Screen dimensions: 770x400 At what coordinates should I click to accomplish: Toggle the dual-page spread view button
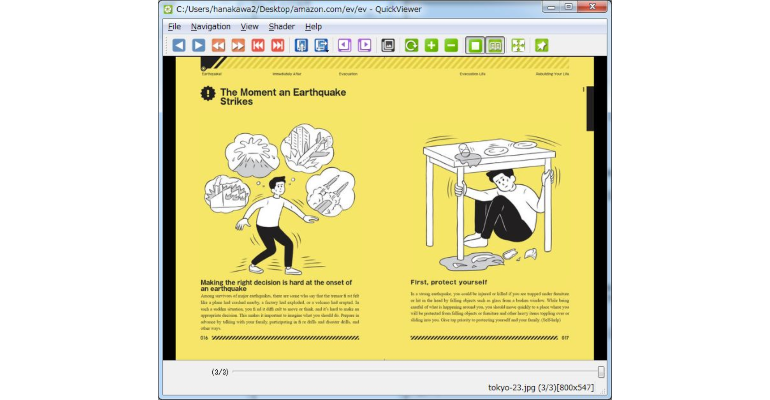coord(495,46)
